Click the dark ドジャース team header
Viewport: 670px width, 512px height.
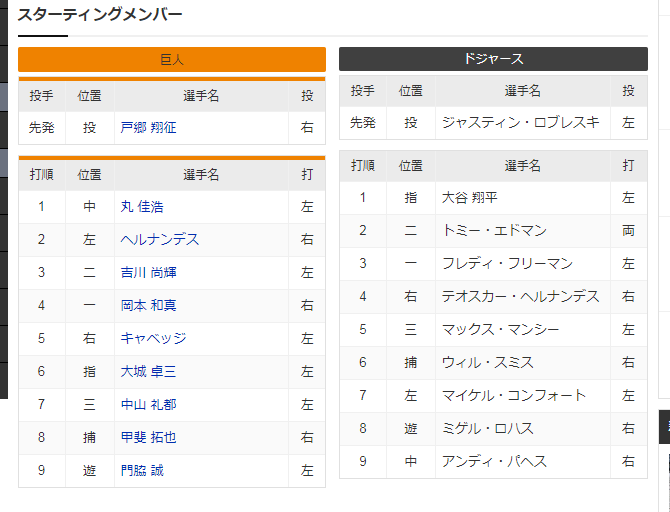tap(493, 59)
